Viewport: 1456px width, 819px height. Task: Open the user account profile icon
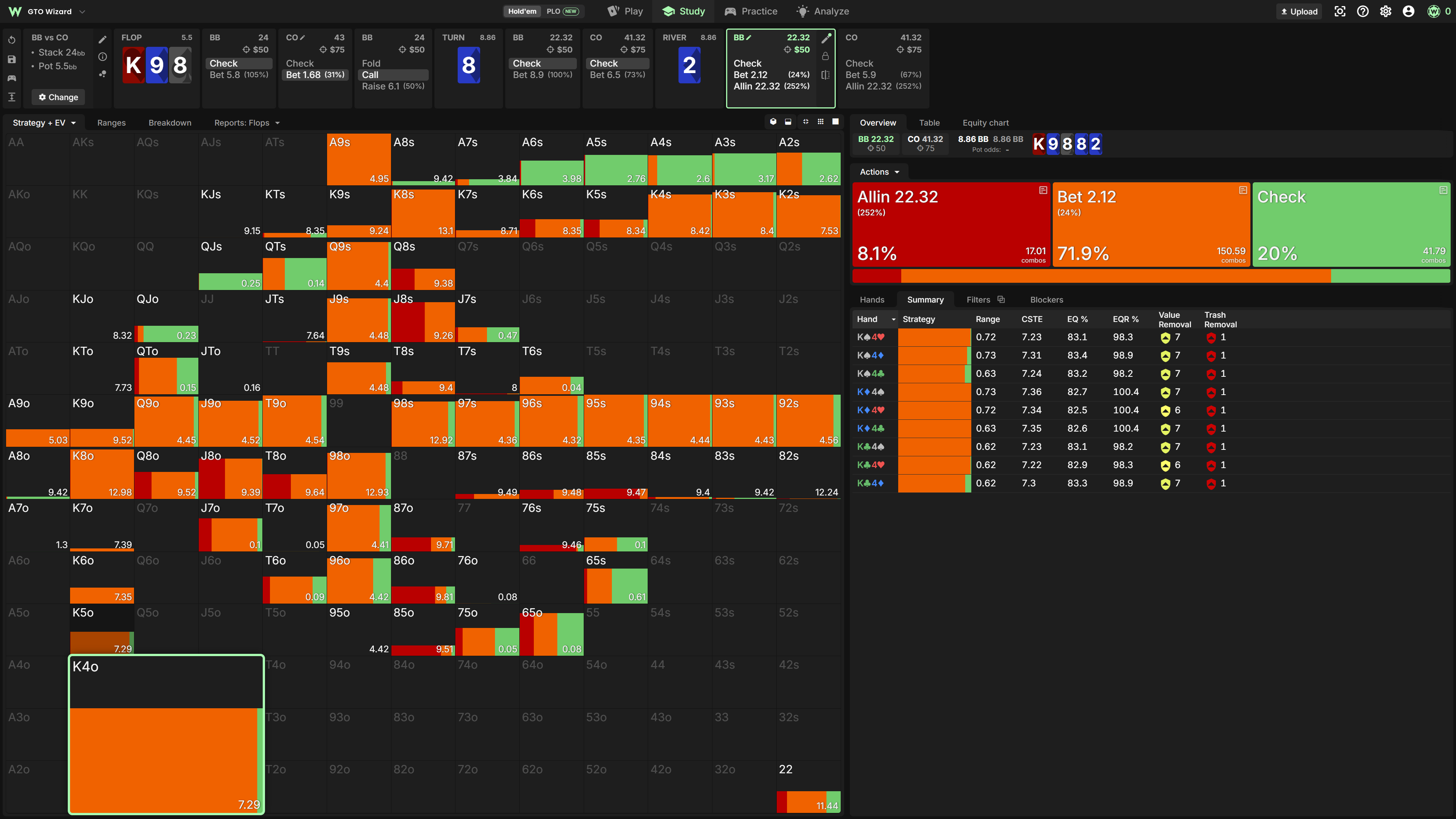point(1408,11)
